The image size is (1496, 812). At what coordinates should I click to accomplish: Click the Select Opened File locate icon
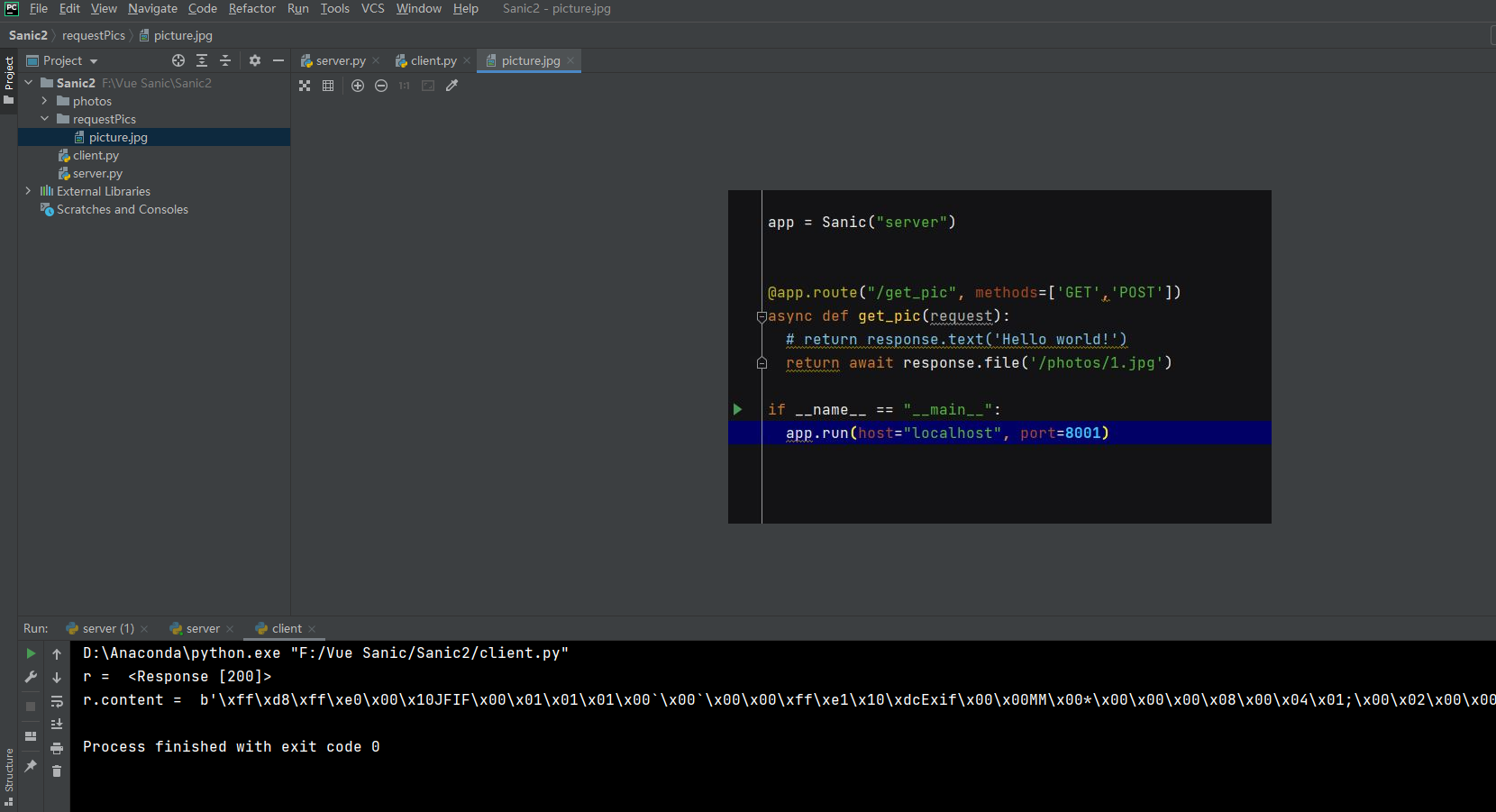(x=178, y=60)
